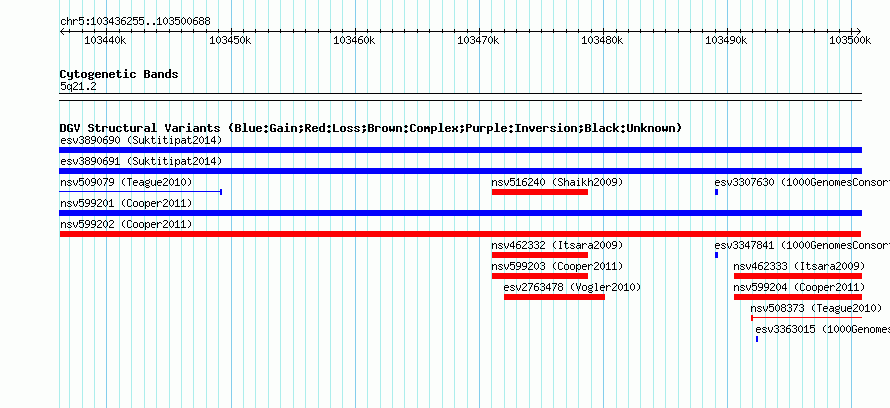
Task: Click the esv3363015 (1000Genomes) label
Action: pyautogui.click(x=822, y=329)
